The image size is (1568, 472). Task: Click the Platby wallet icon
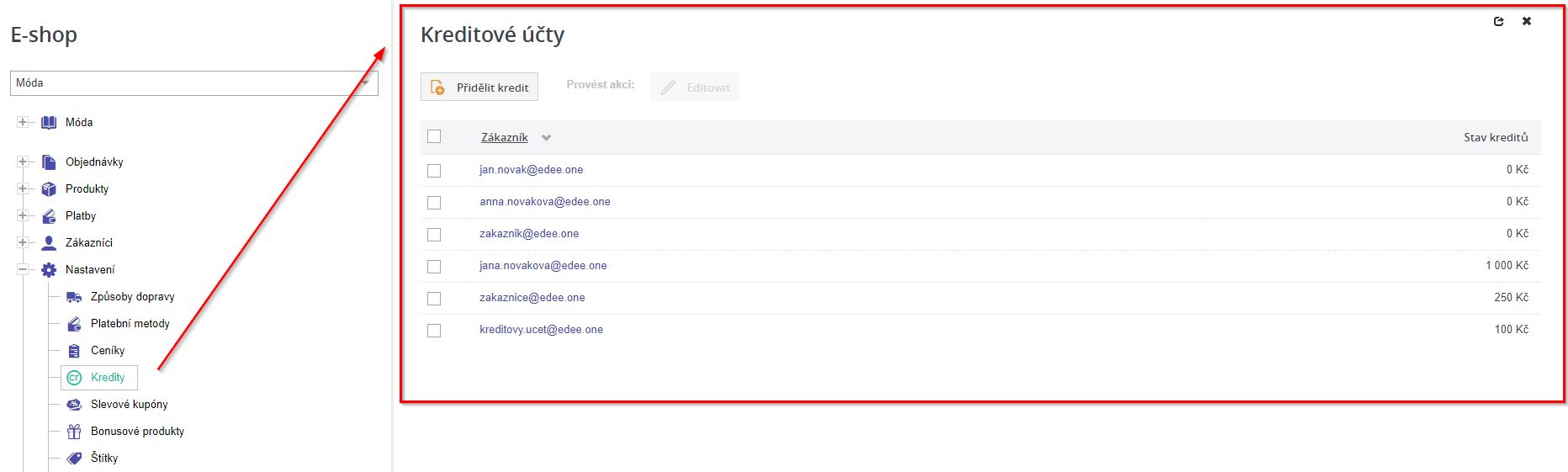pyautogui.click(x=49, y=216)
